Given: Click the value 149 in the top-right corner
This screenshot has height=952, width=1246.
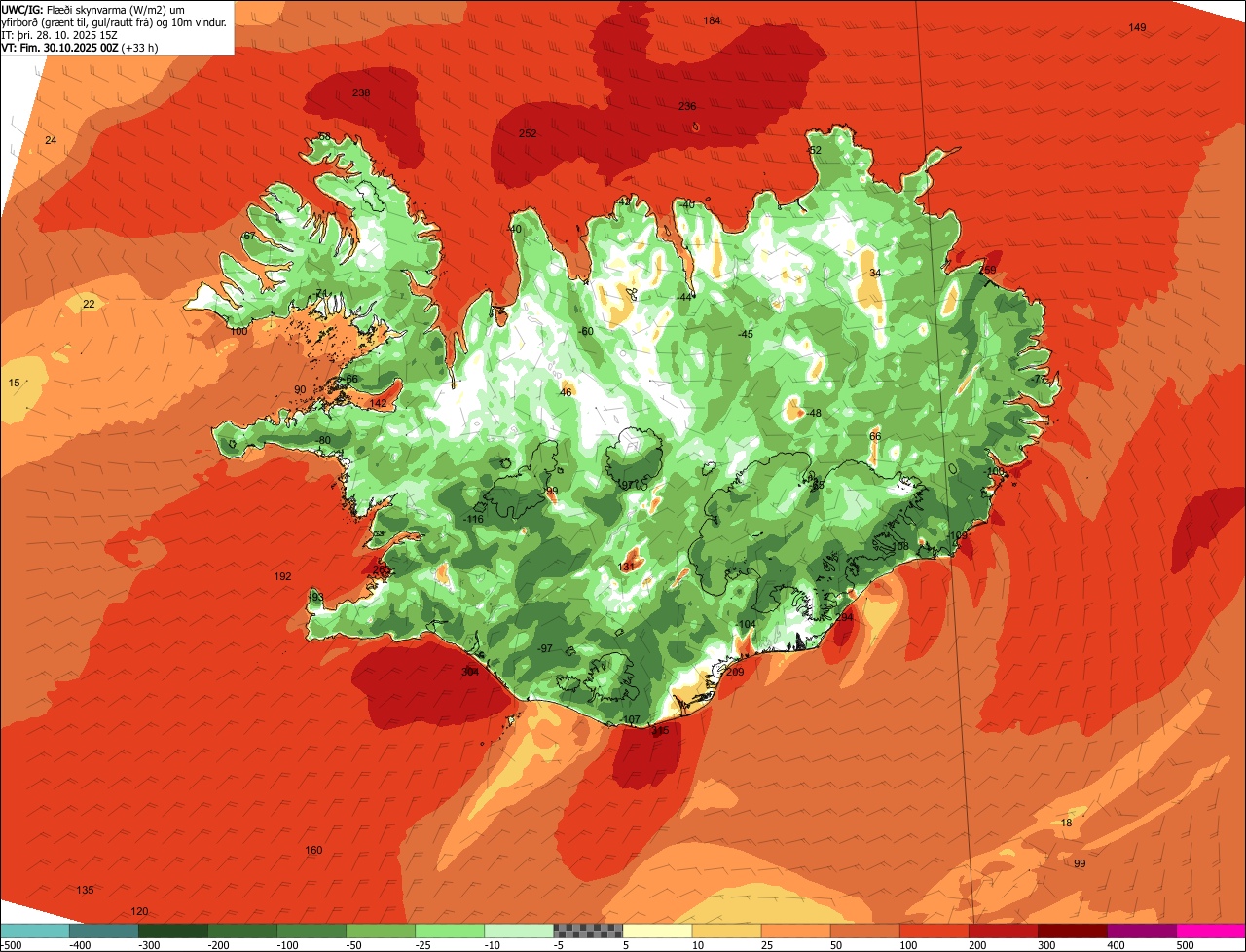Looking at the screenshot, I should click(1137, 27).
